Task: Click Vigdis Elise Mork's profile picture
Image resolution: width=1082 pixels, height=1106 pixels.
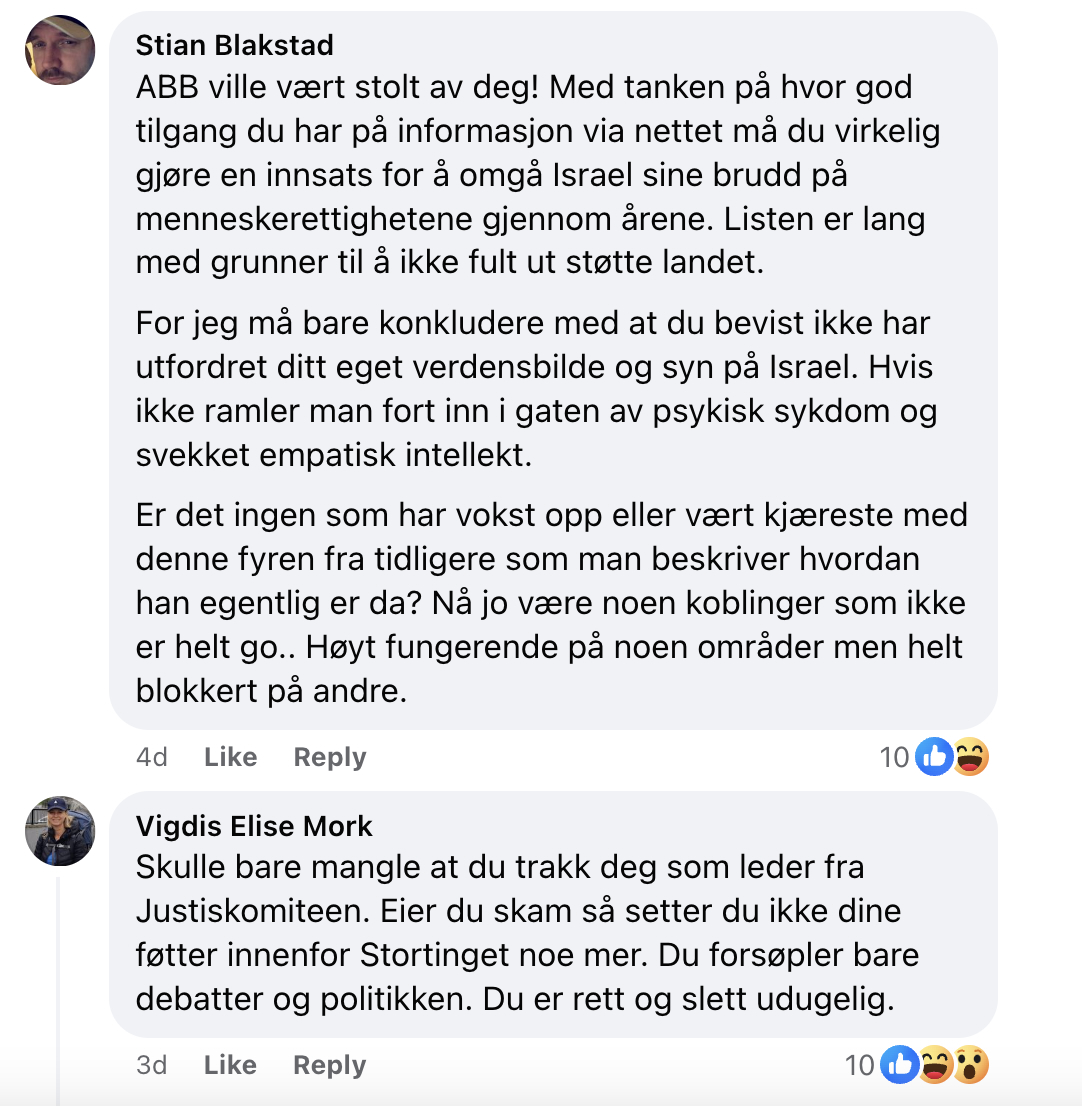Action: [x=60, y=831]
